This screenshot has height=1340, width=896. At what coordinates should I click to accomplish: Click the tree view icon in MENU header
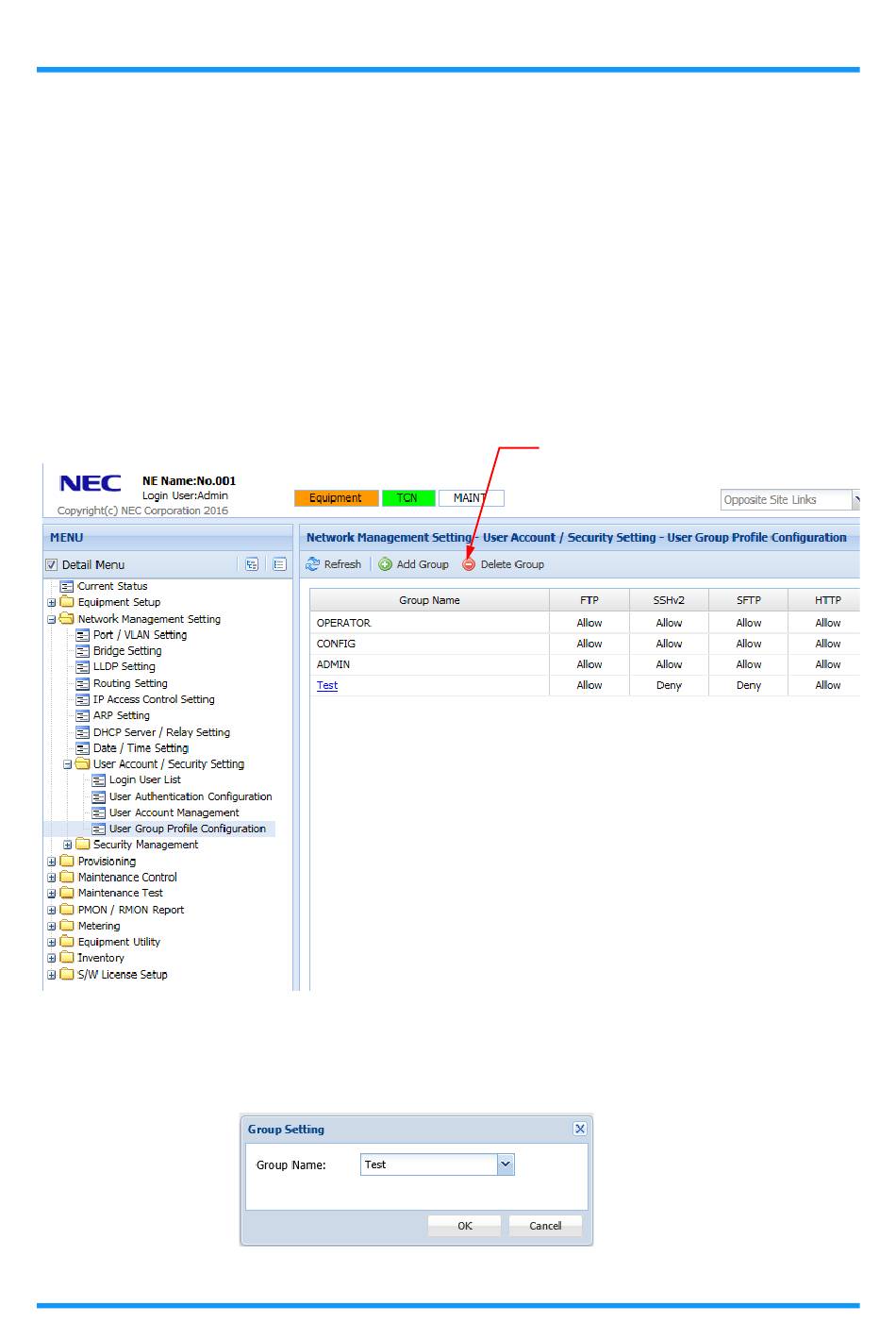coord(252,564)
